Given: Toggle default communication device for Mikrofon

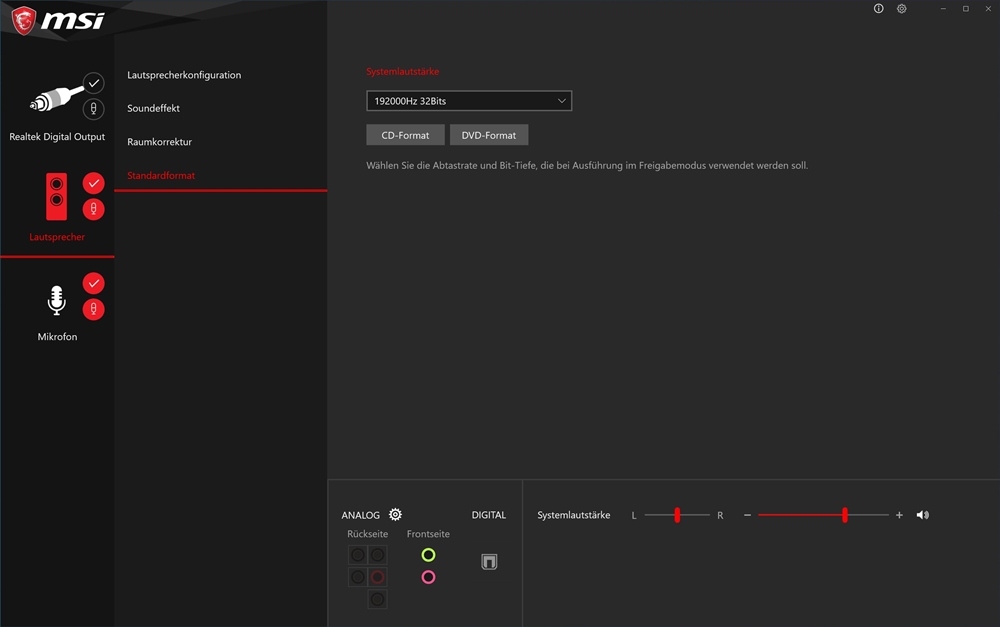Looking at the screenshot, I should click(94, 309).
